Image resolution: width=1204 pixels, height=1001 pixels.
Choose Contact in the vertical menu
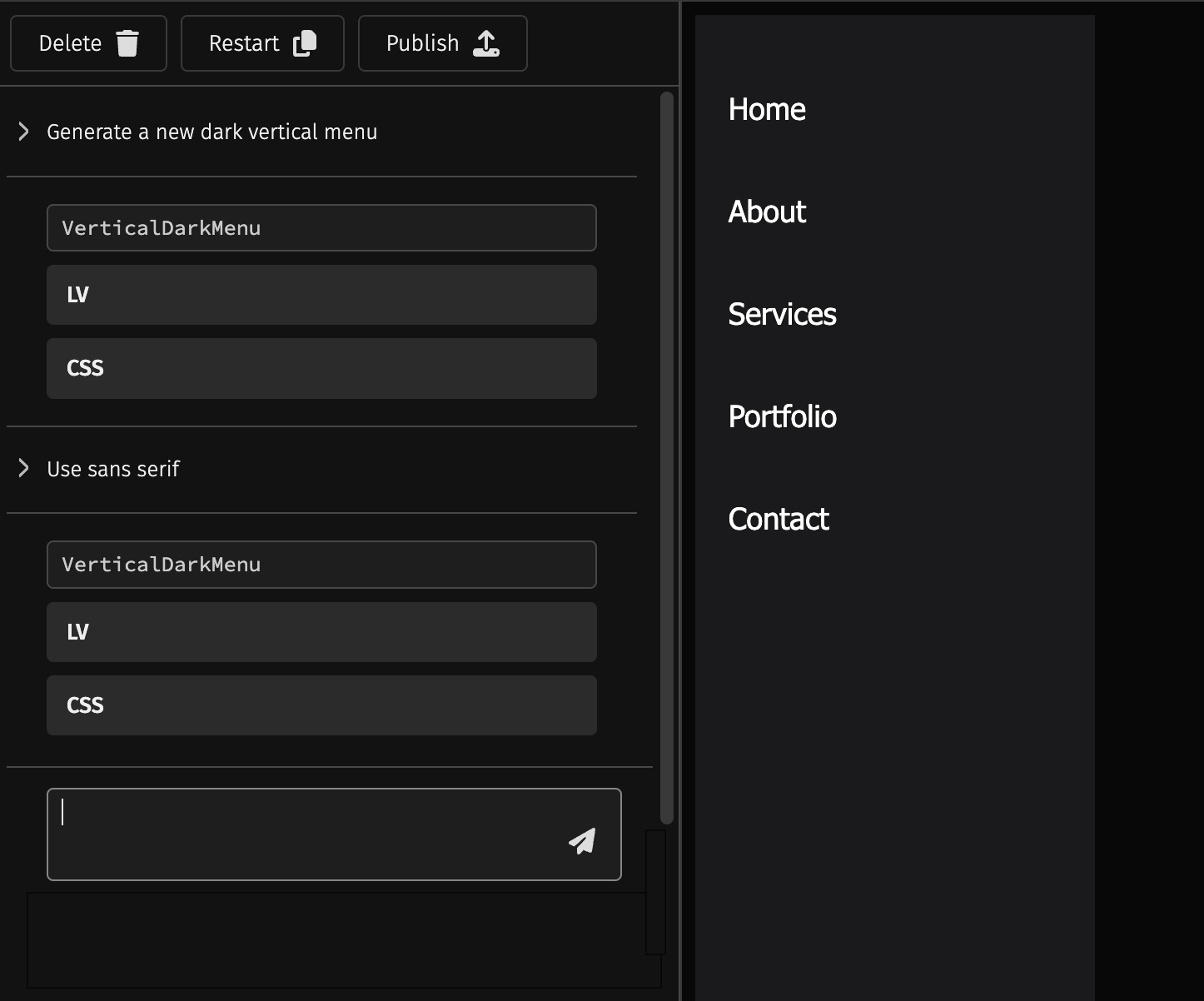tap(779, 519)
